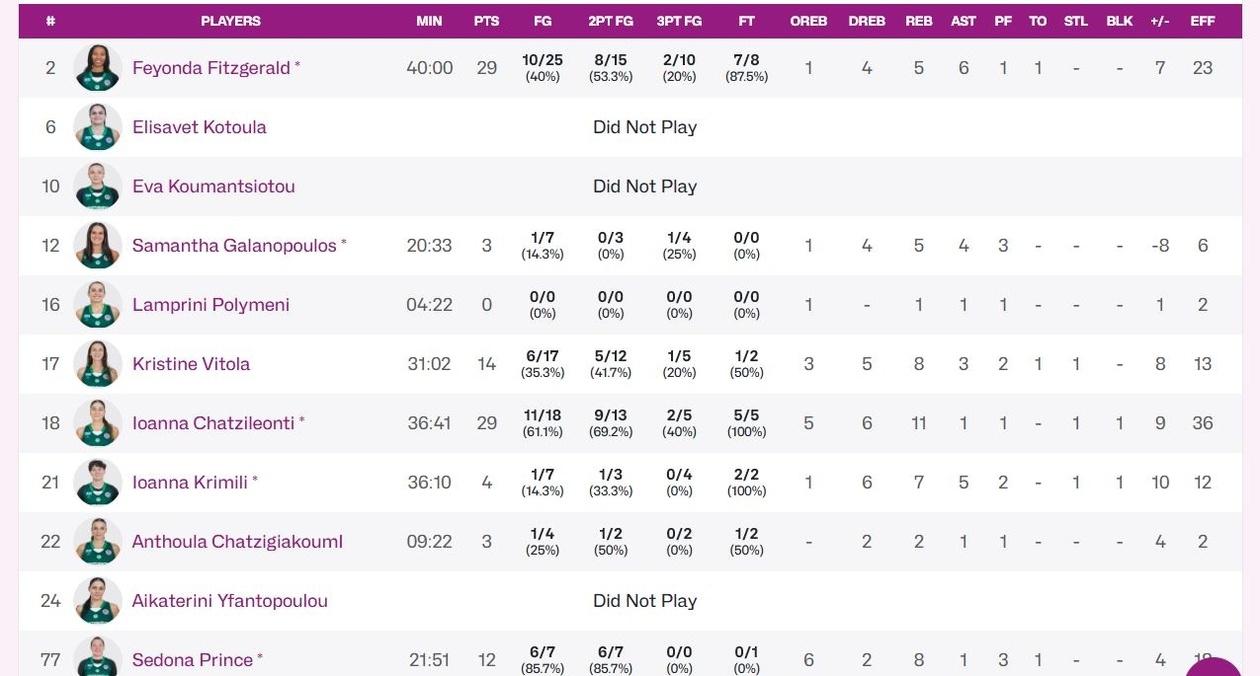Click Ioanna Chatzileonti's avatar
Screen dimensions: 1260x676
coord(97,423)
